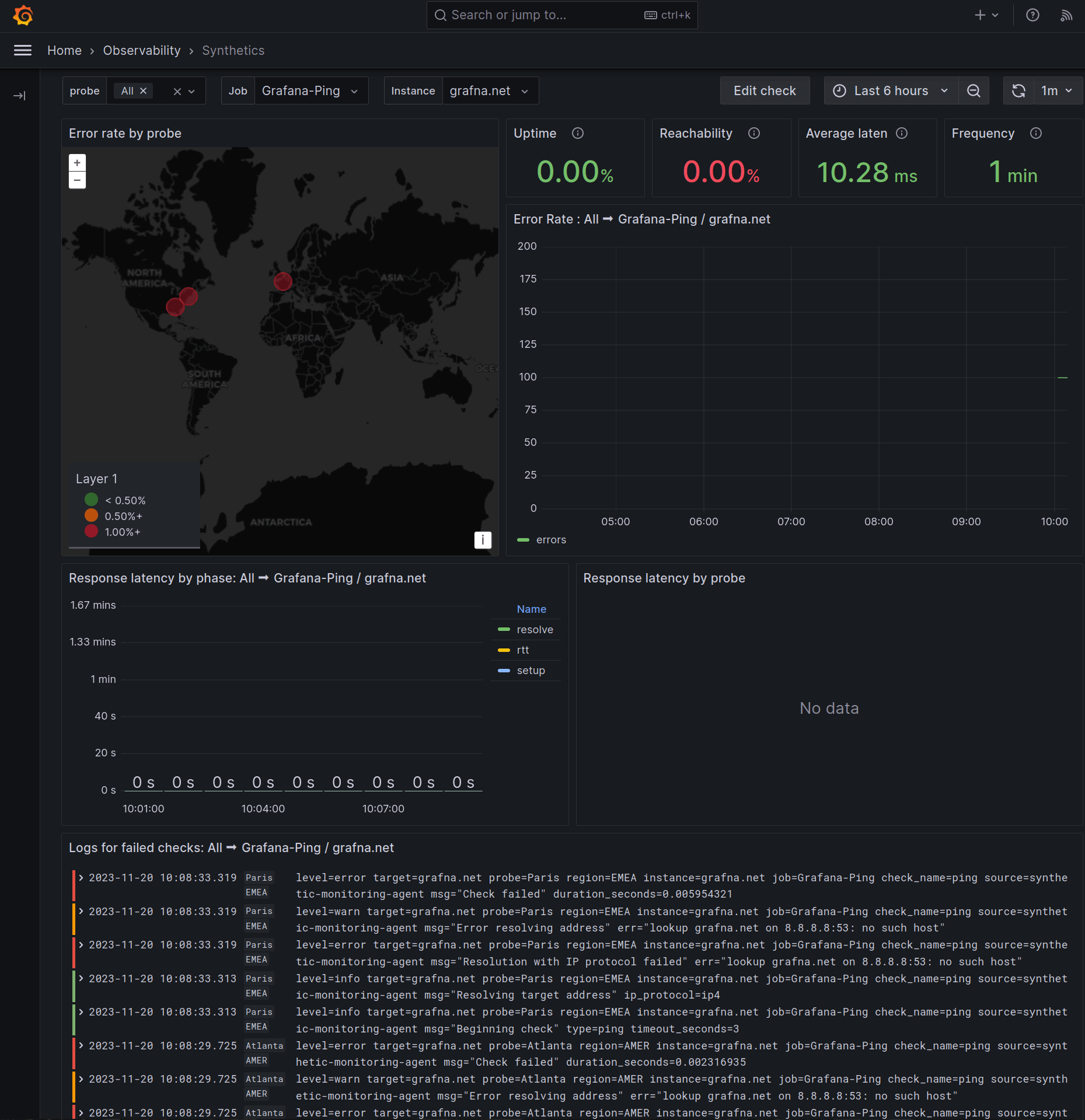Zoom in on the error rate map
The width and height of the screenshot is (1085, 1120).
pos(77,163)
